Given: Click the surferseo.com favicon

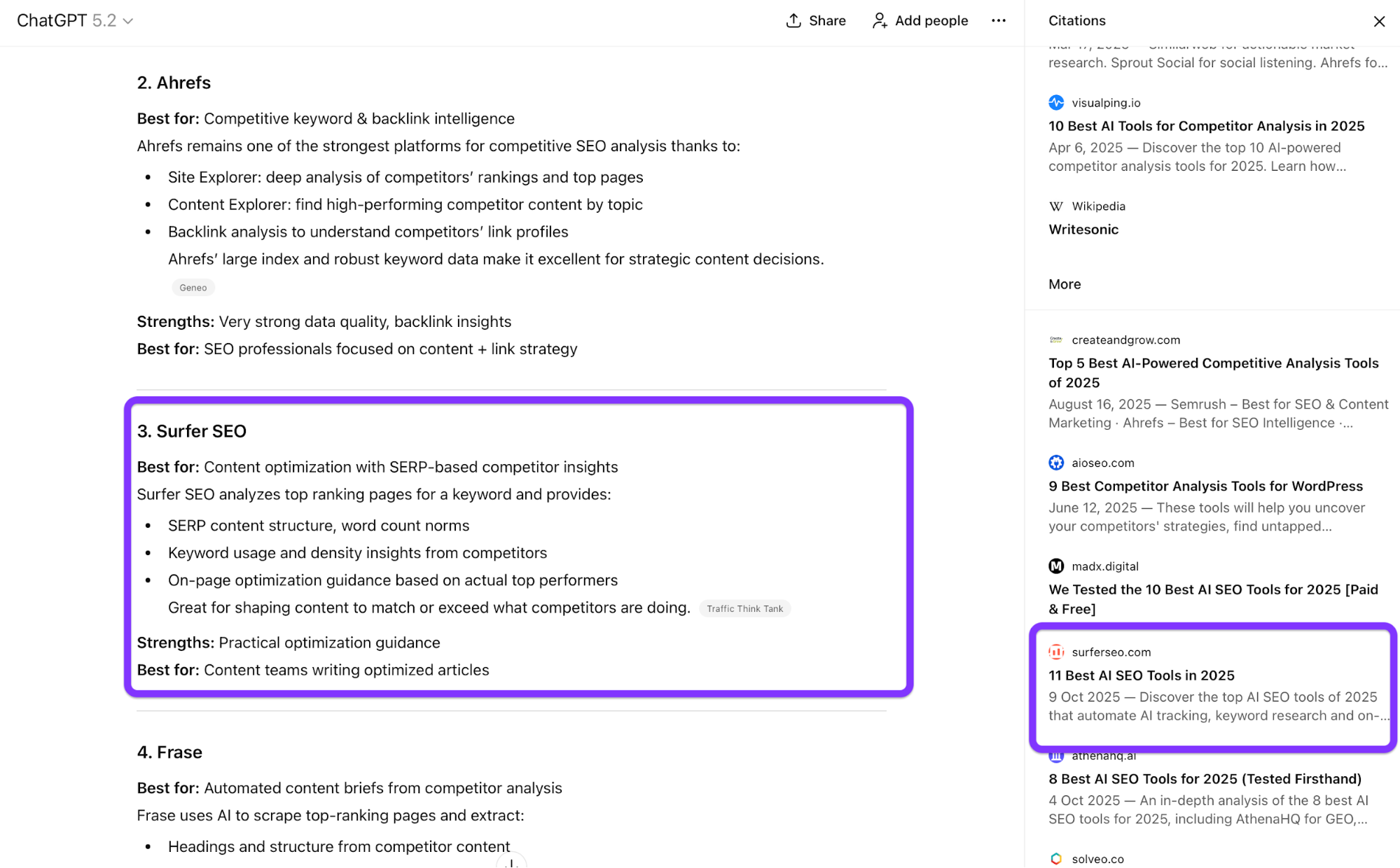Looking at the screenshot, I should click(1056, 652).
